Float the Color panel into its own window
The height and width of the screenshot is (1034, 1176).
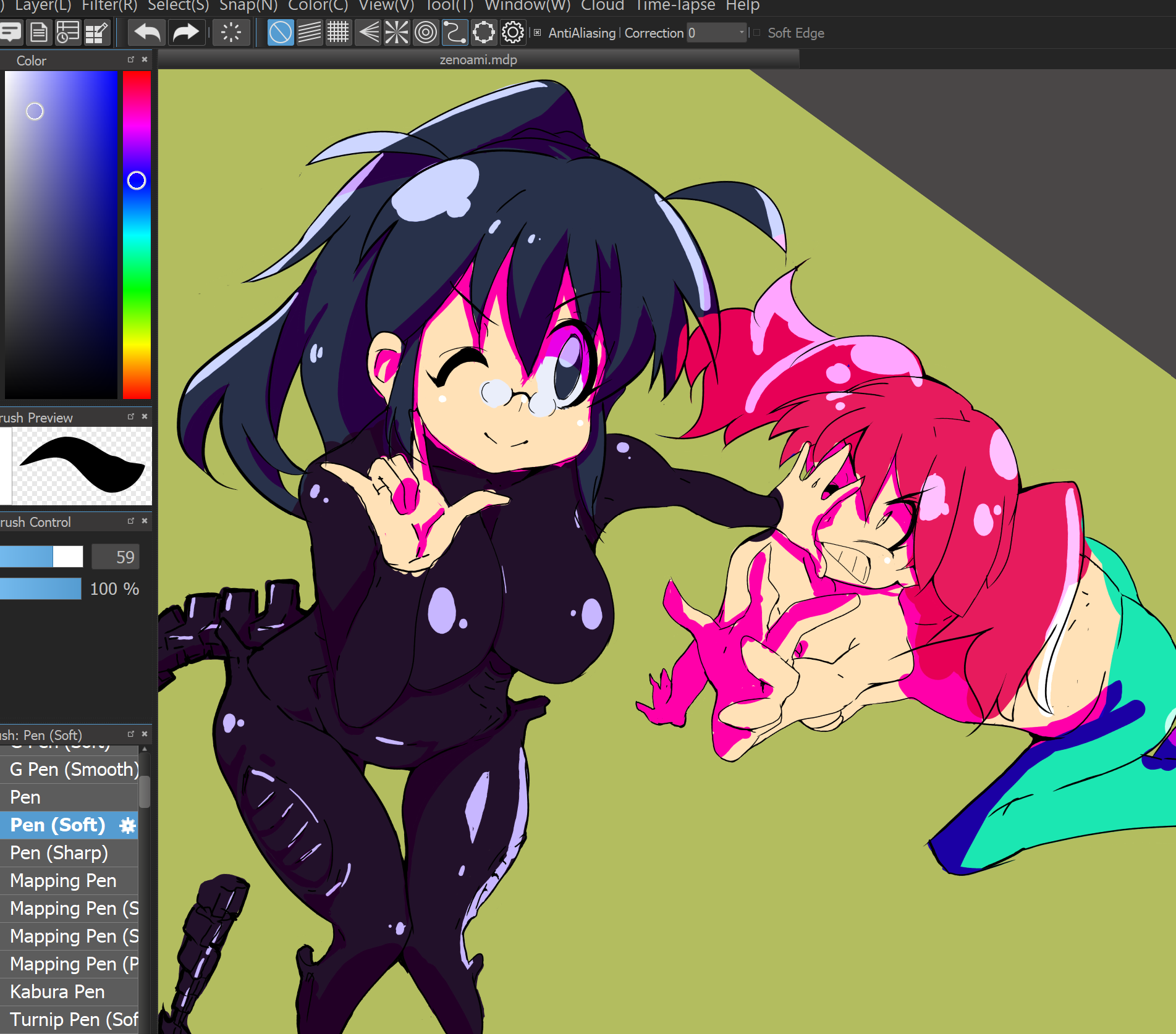pyautogui.click(x=130, y=59)
